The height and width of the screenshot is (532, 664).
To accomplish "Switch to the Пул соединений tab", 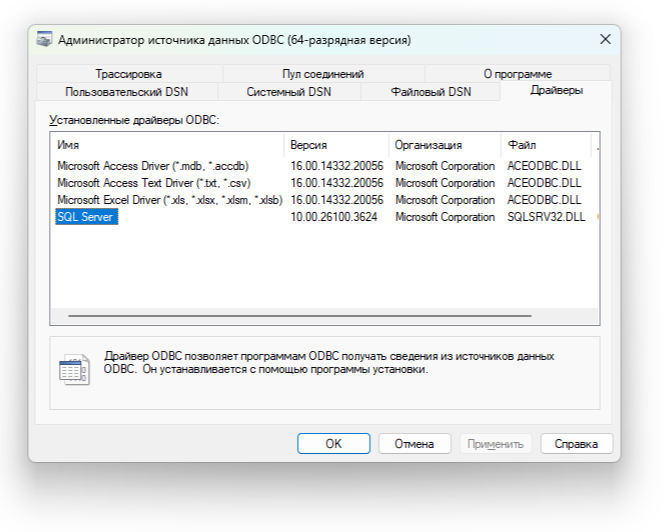I will pos(323,74).
